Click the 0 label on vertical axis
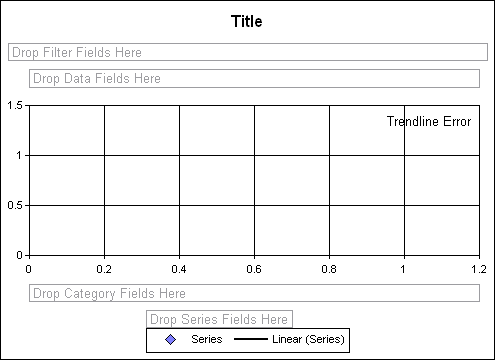 20,255
